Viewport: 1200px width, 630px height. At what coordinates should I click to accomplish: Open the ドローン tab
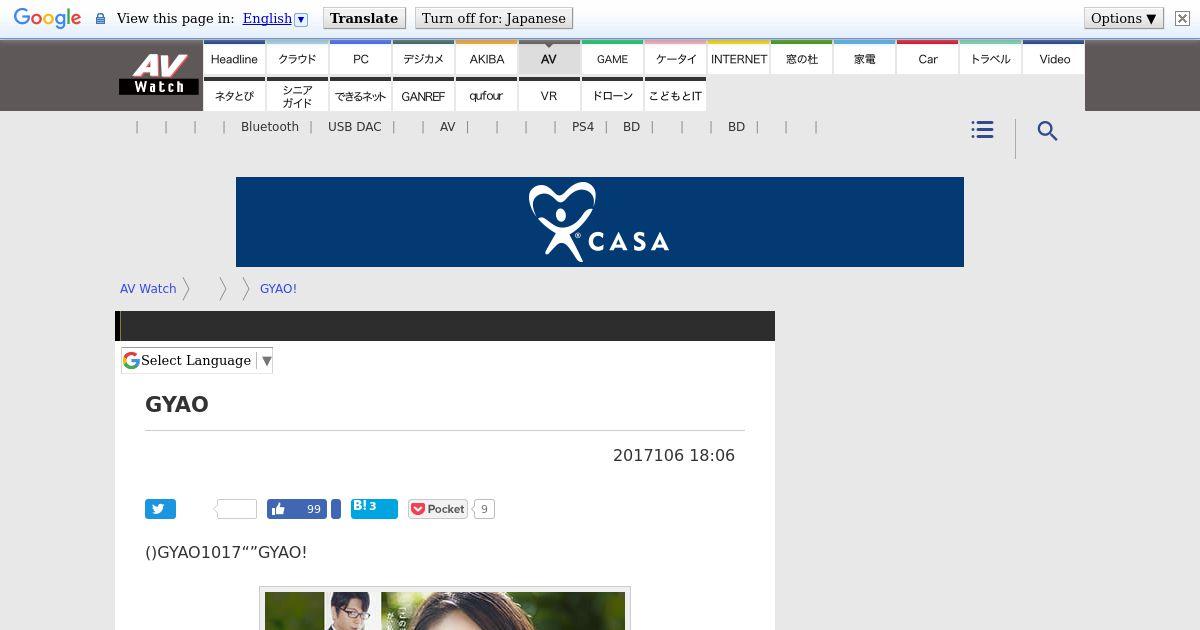click(x=612, y=96)
